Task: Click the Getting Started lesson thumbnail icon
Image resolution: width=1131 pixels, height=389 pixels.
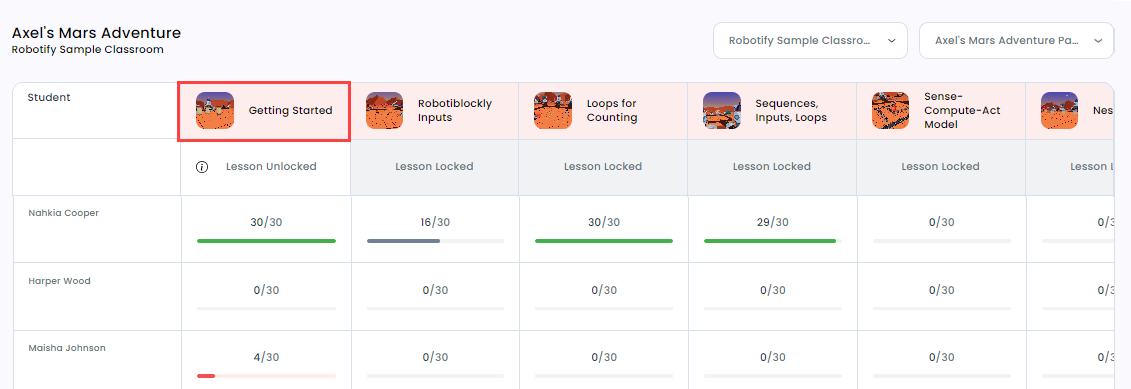Action: [x=215, y=110]
